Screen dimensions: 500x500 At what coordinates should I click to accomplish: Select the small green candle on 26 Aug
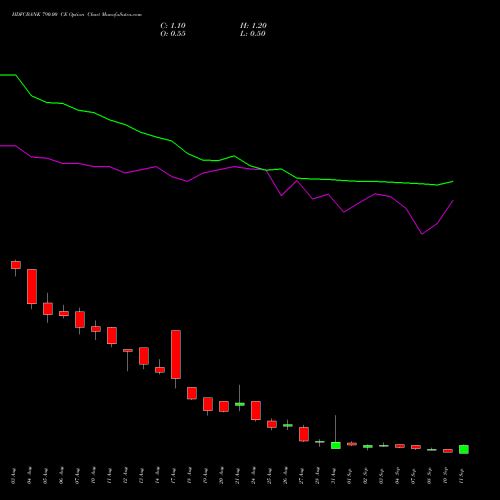click(x=288, y=425)
